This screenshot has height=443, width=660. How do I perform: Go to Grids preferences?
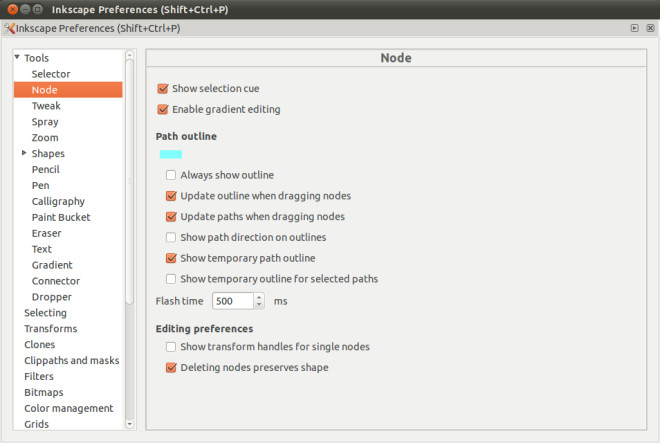(36, 424)
